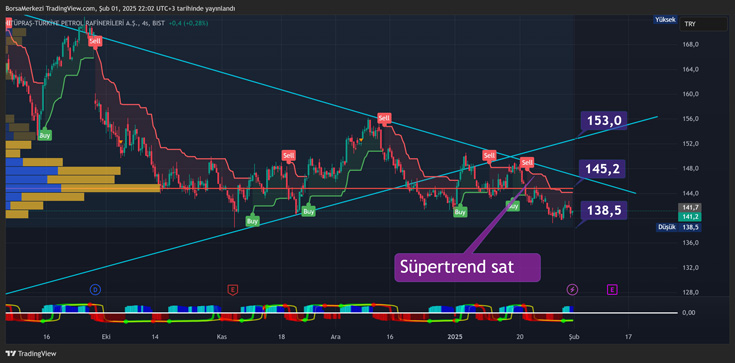Click the 156,0 price axis label

(691, 119)
